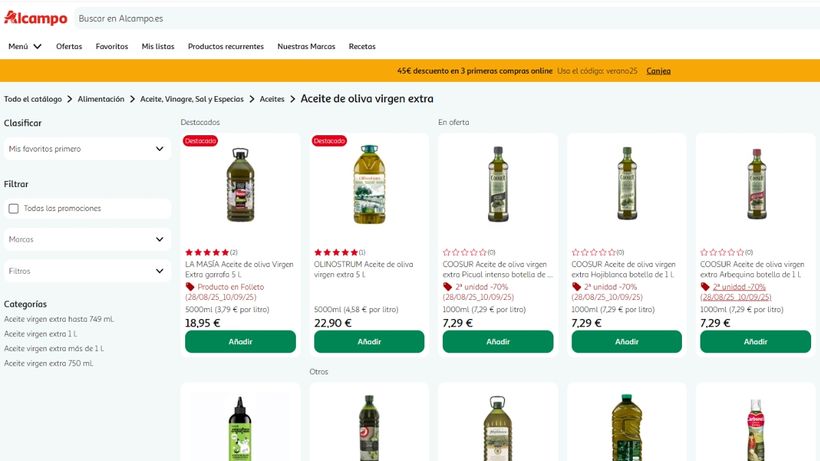Click the Alcampo logo
The height and width of the screenshot is (461, 820).
[x=35, y=18]
